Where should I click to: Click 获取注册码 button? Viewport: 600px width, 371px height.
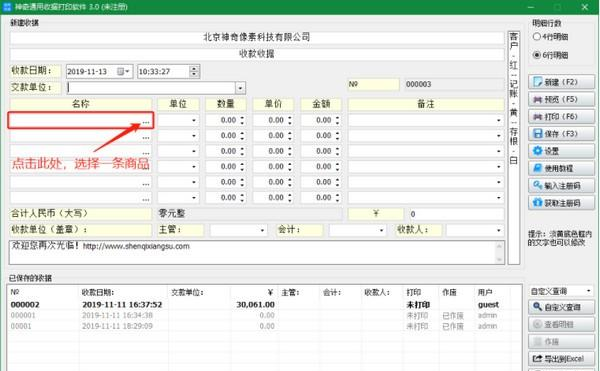click(561, 203)
